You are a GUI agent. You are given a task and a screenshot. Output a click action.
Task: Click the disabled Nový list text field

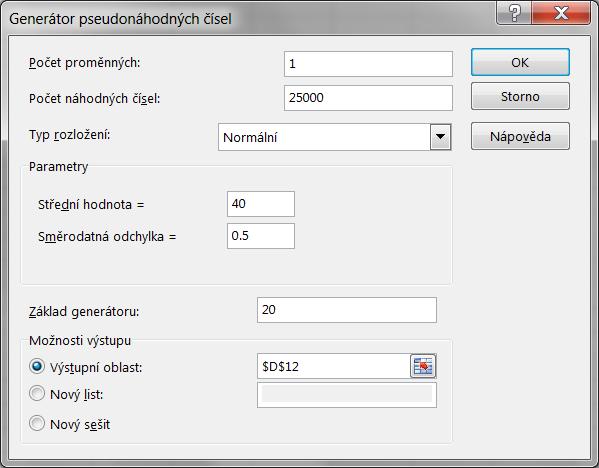pyautogui.click(x=347, y=395)
